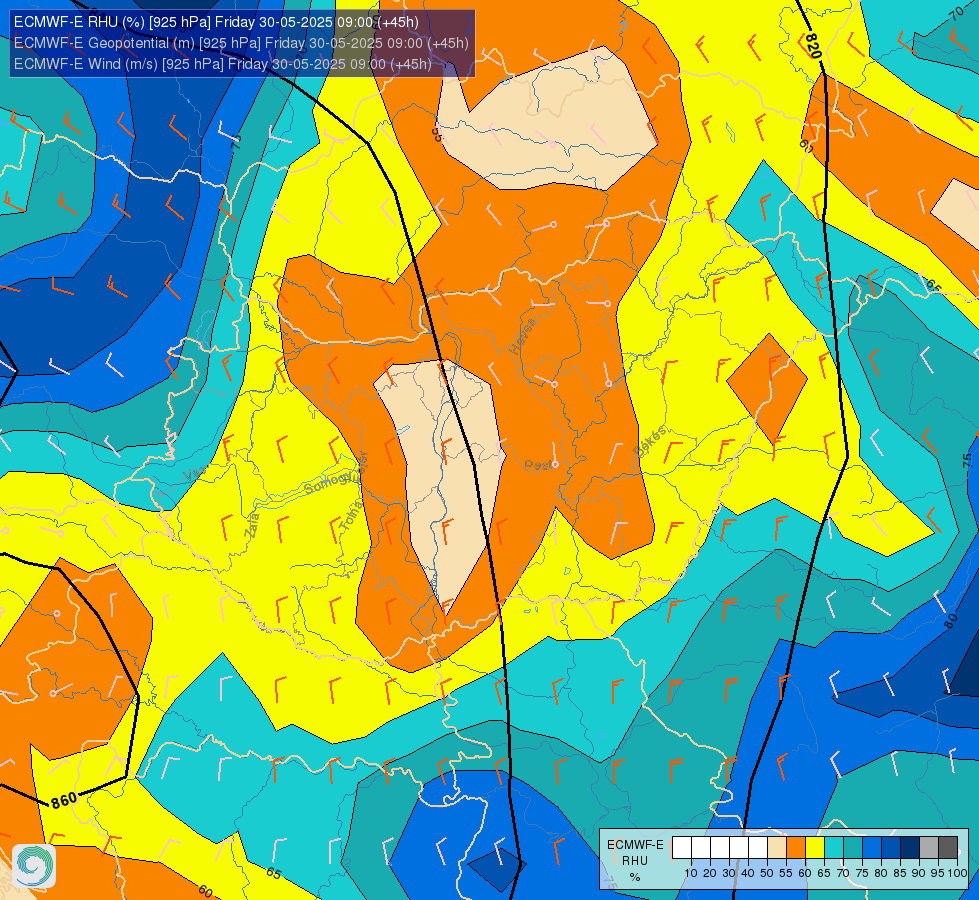This screenshot has width=979, height=900.
Task: Click the '860' geopotential contour label
Action: (64, 799)
